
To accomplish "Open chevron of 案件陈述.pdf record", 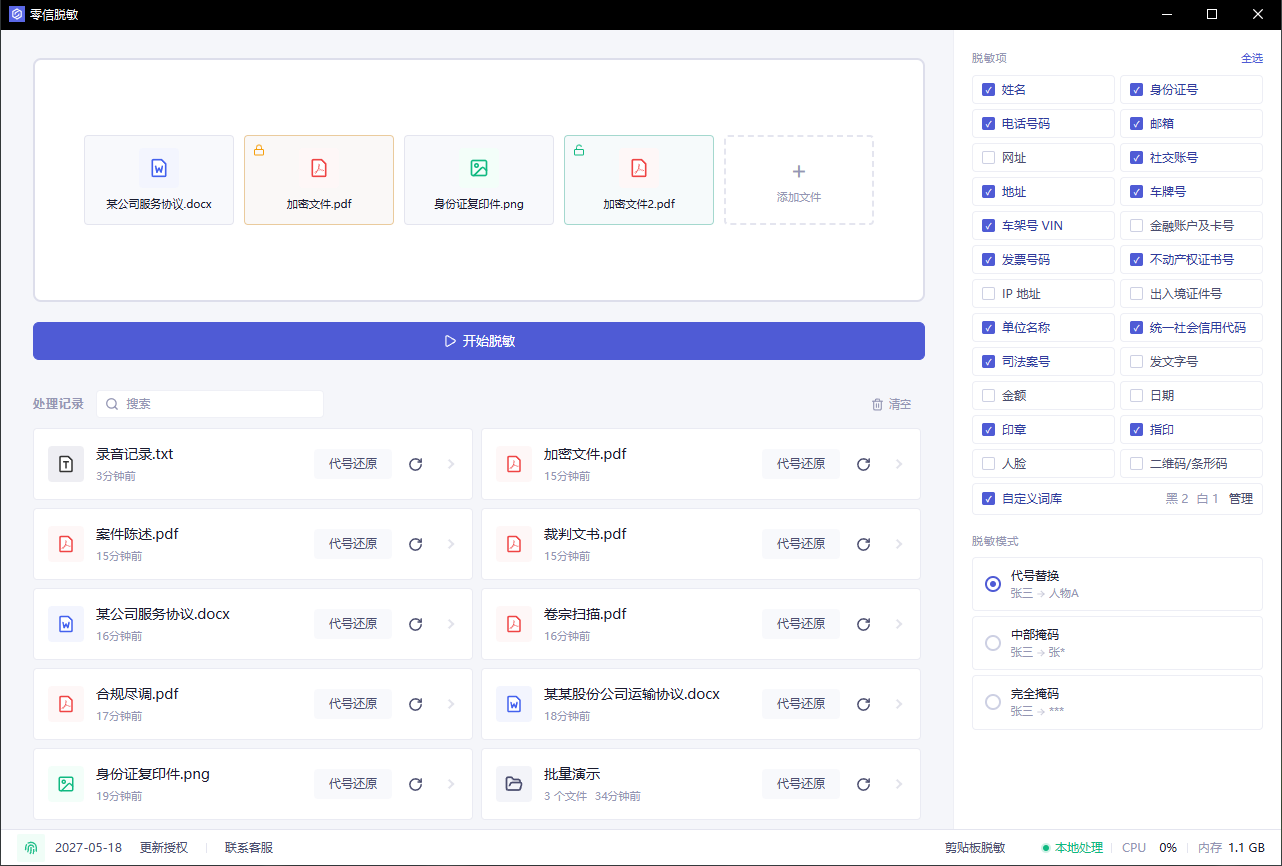I will pyautogui.click(x=451, y=544).
